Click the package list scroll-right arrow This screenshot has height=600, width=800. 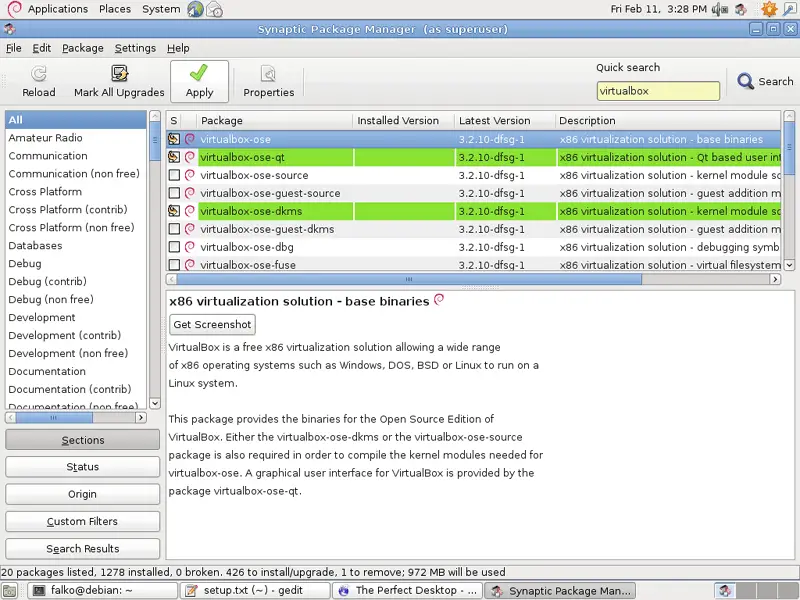click(x=775, y=279)
